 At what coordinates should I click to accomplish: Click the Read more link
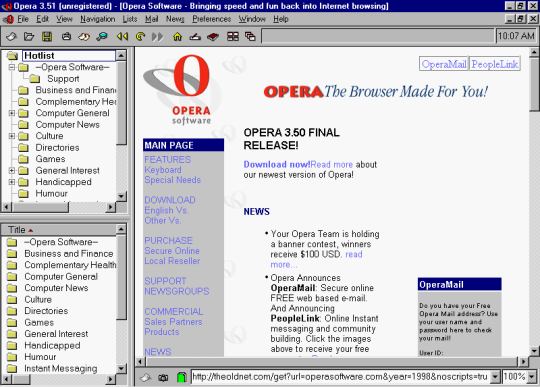[332, 165]
